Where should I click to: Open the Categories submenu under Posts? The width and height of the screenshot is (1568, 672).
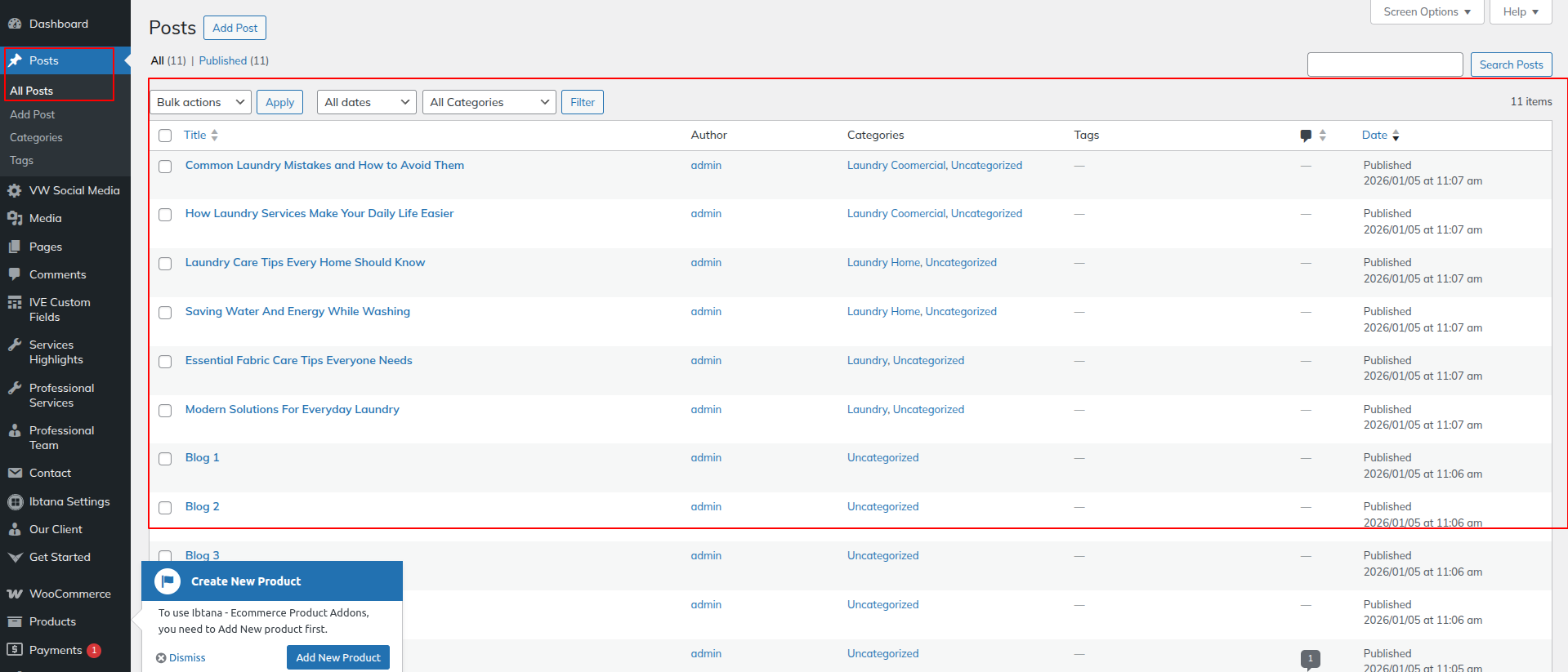click(36, 138)
